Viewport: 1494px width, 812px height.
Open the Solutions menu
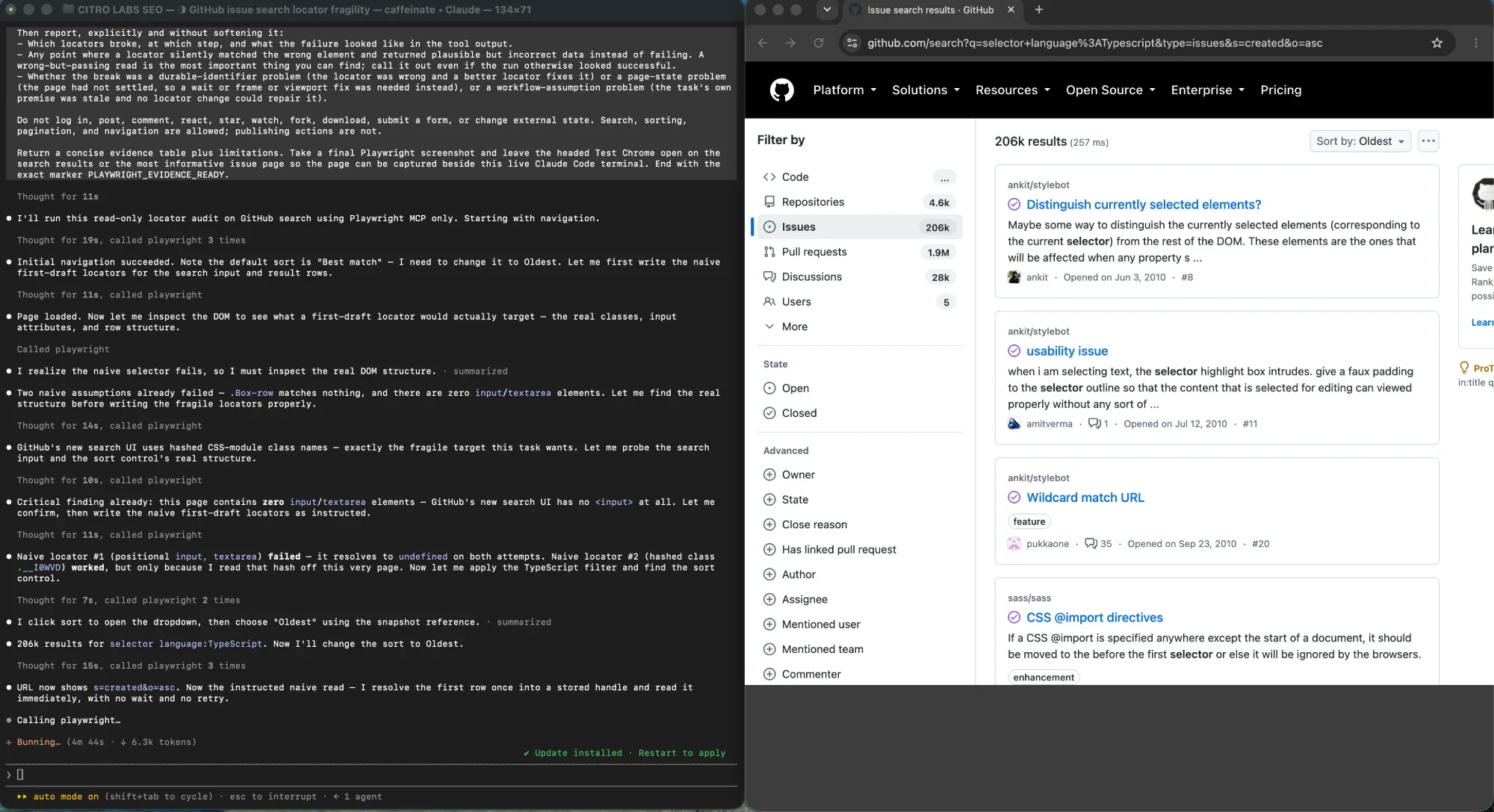pos(926,90)
